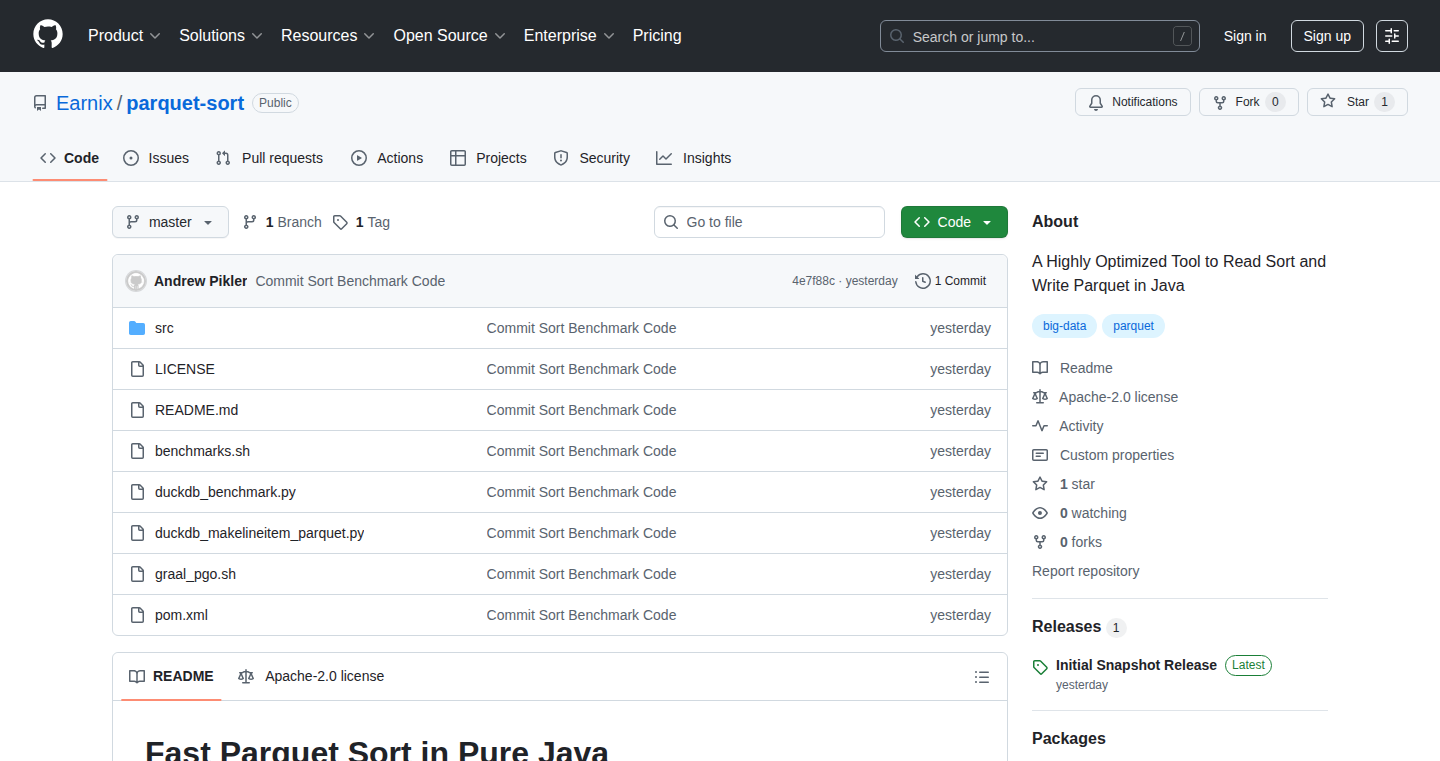Click the duckdb_benchmark.py file icon
Screen dimensions: 1440x761
pyautogui.click(x=137, y=492)
